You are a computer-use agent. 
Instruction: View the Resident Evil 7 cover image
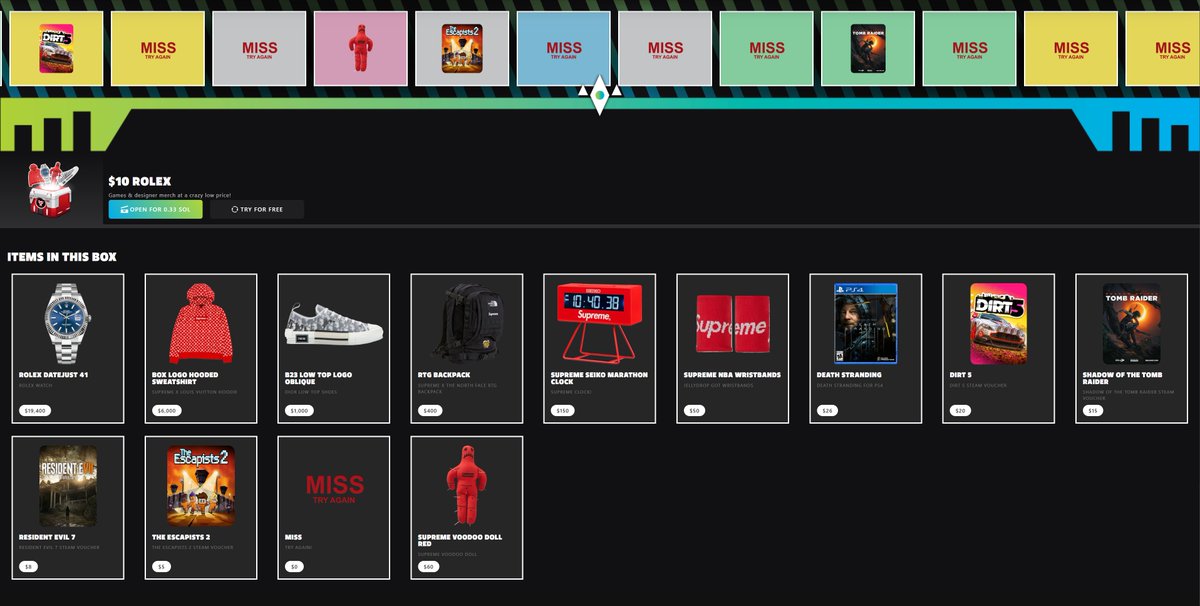(68, 486)
